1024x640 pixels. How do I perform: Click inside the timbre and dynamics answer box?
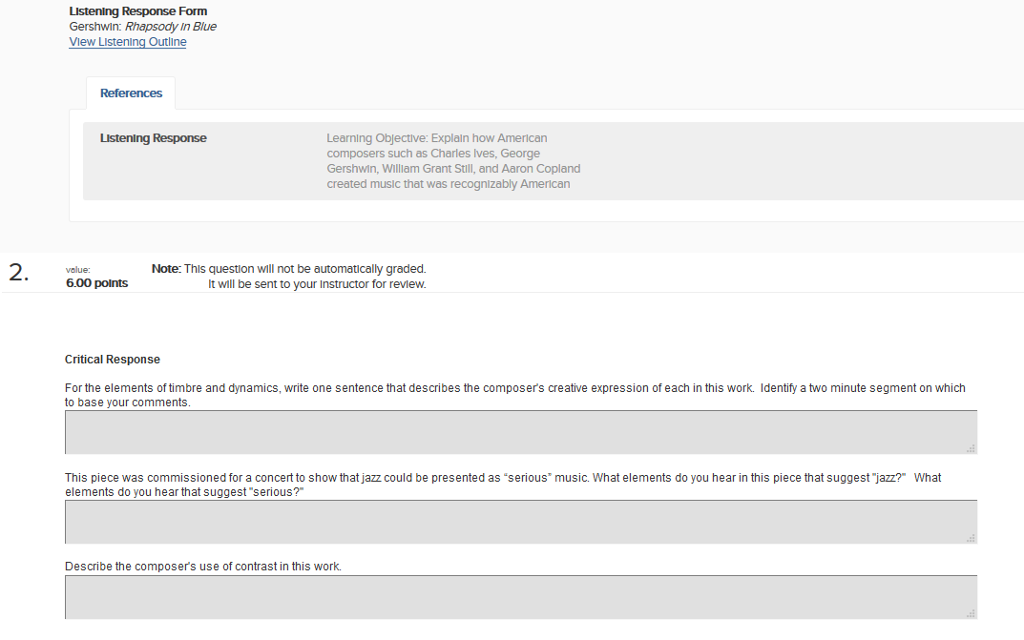pyautogui.click(x=520, y=431)
